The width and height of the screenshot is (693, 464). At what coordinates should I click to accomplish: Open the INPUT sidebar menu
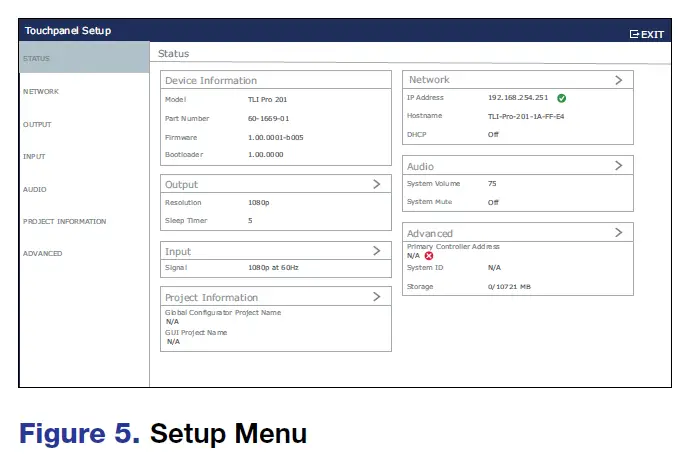pos(34,156)
